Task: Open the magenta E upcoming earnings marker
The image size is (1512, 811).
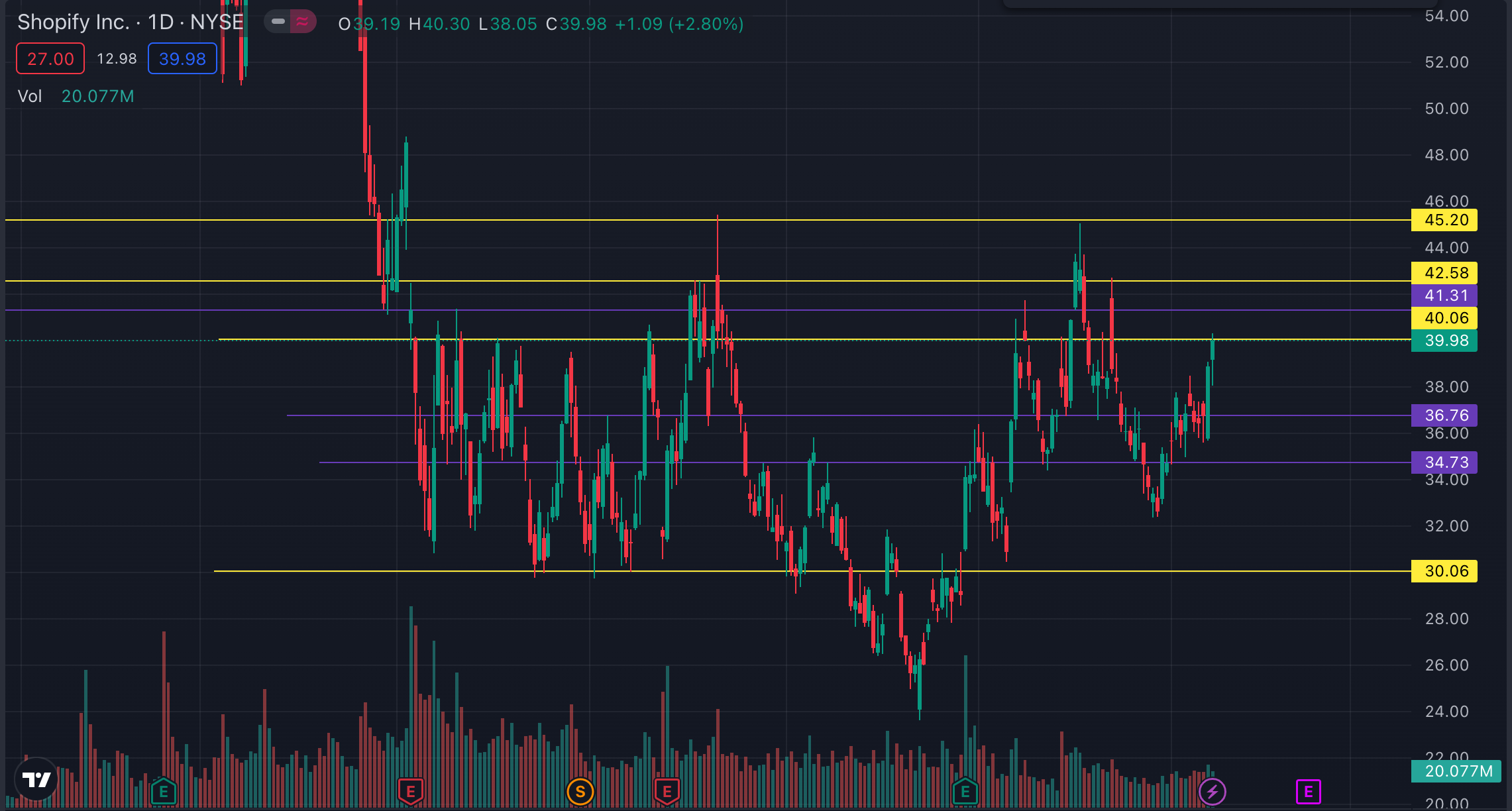Action: (x=1308, y=791)
